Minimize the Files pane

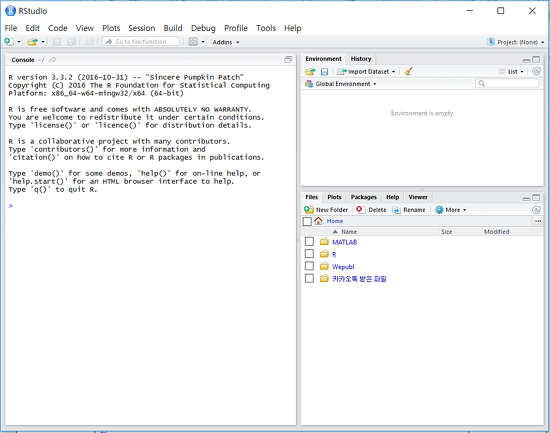(526, 199)
